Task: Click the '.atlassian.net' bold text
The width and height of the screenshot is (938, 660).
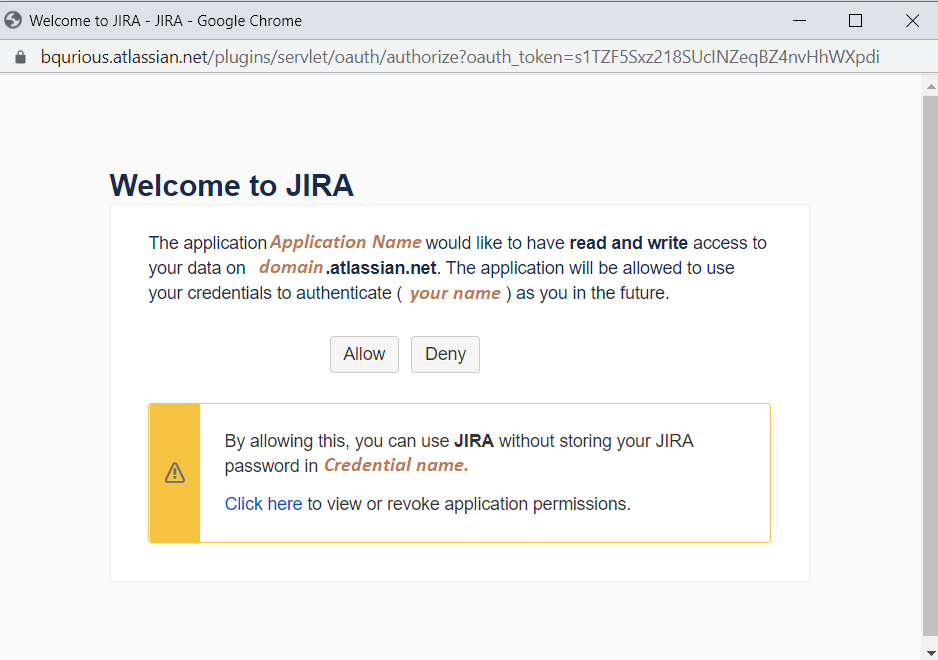Action: [x=381, y=267]
